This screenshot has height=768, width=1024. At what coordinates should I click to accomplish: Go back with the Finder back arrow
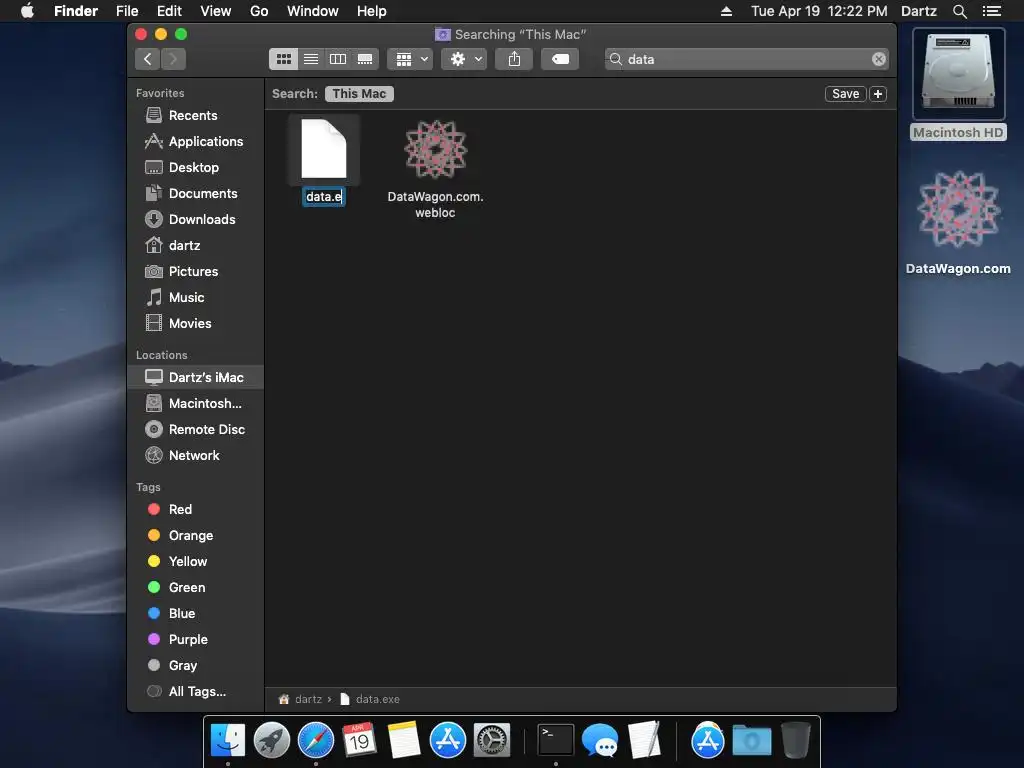(148, 59)
